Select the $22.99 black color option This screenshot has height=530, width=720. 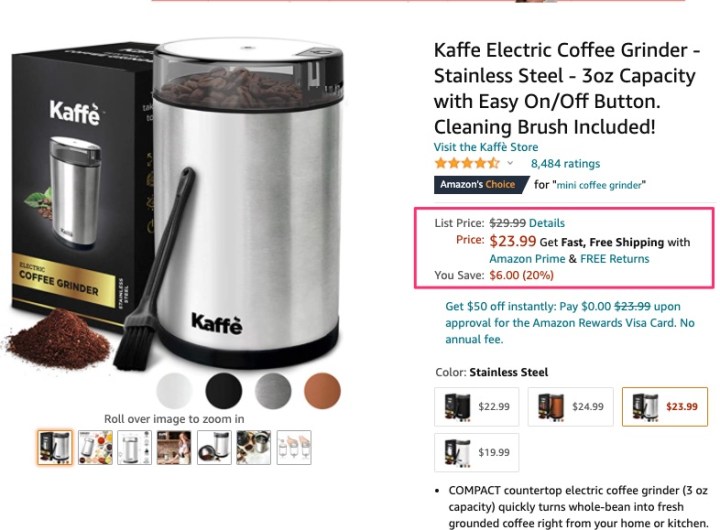point(477,406)
